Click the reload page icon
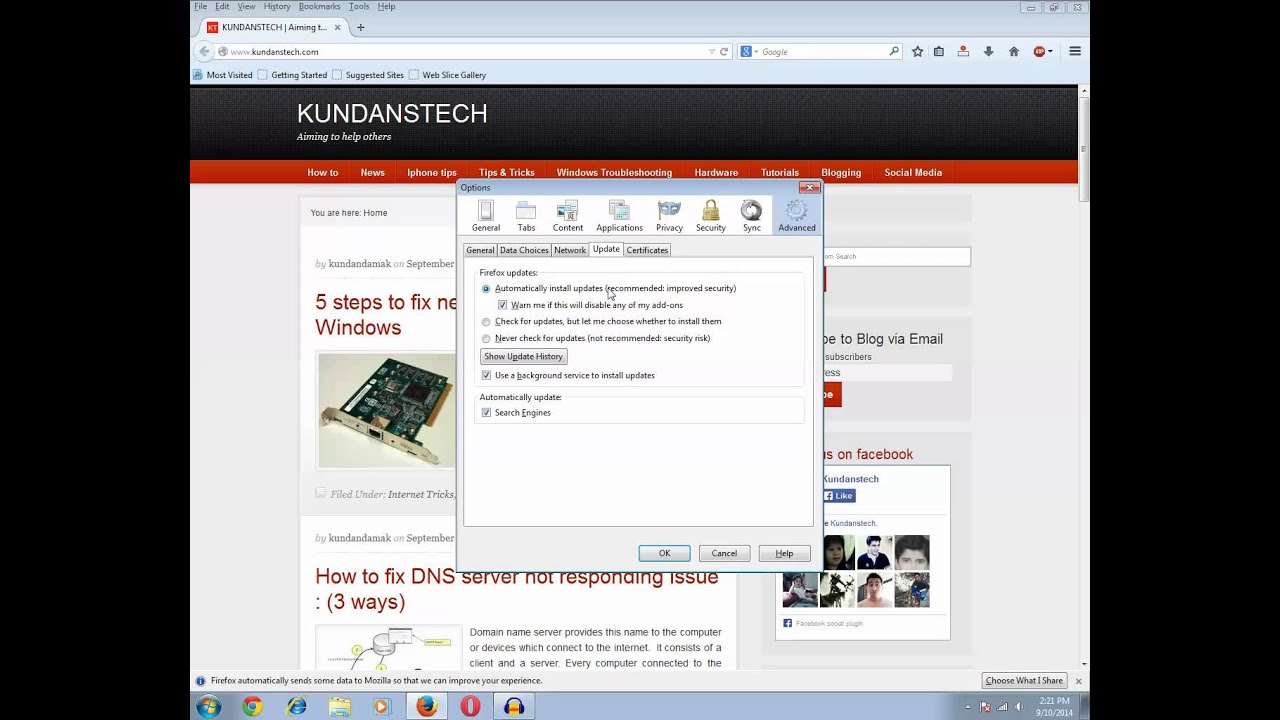Image resolution: width=1280 pixels, height=720 pixels. (724, 52)
